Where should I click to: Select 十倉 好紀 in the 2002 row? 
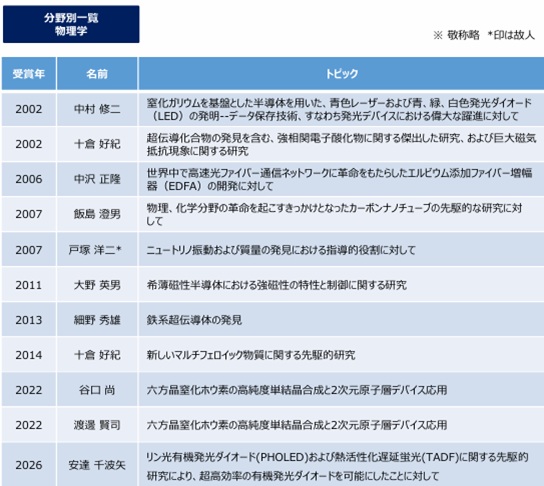(97, 144)
